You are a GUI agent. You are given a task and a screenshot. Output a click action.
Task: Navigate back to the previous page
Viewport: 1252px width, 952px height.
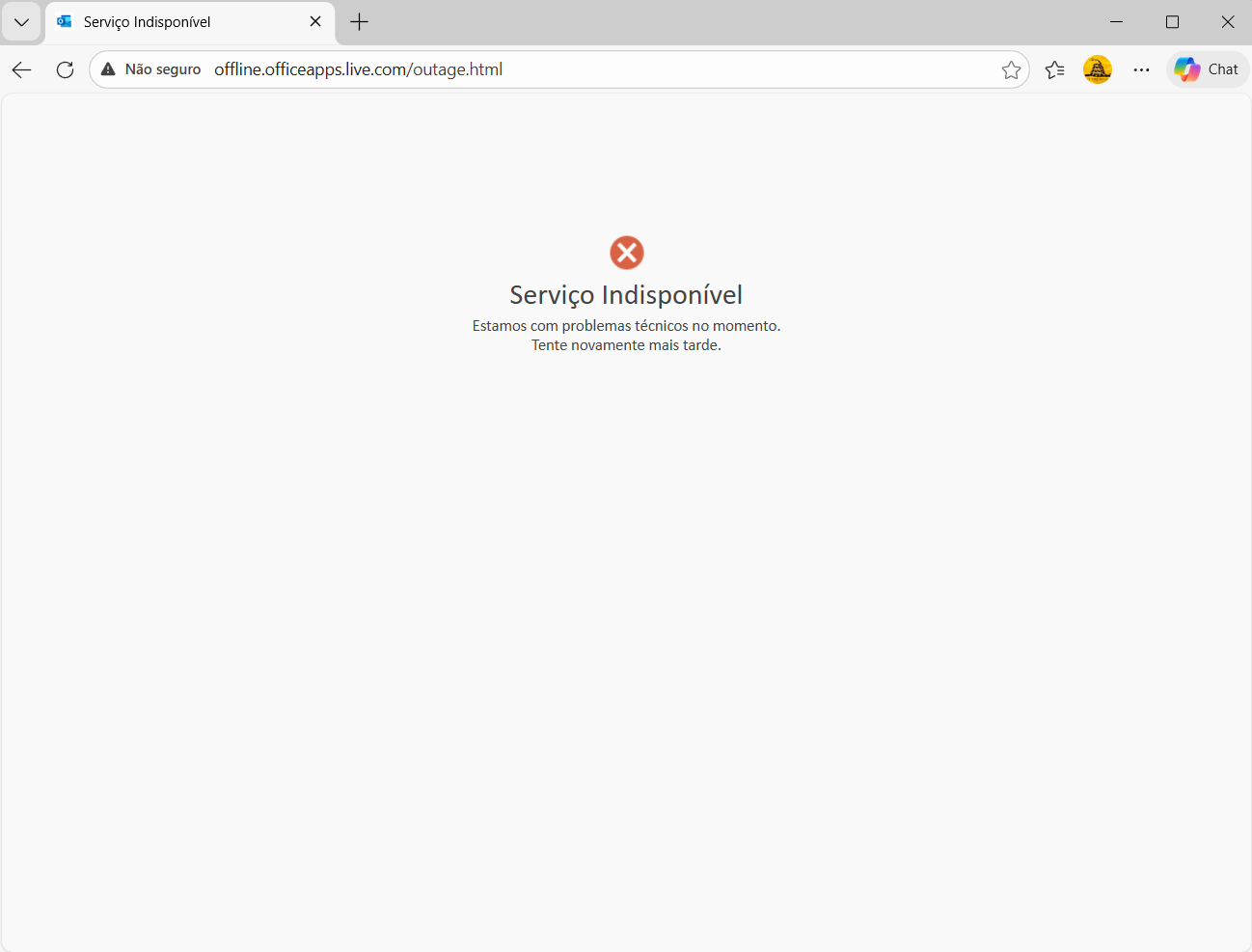(21, 69)
